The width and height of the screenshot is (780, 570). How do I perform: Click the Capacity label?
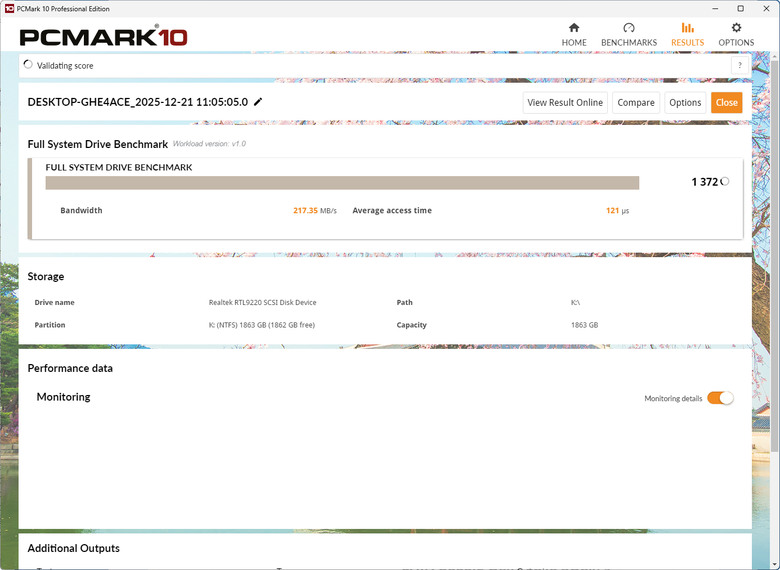pyautogui.click(x=411, y=325)
